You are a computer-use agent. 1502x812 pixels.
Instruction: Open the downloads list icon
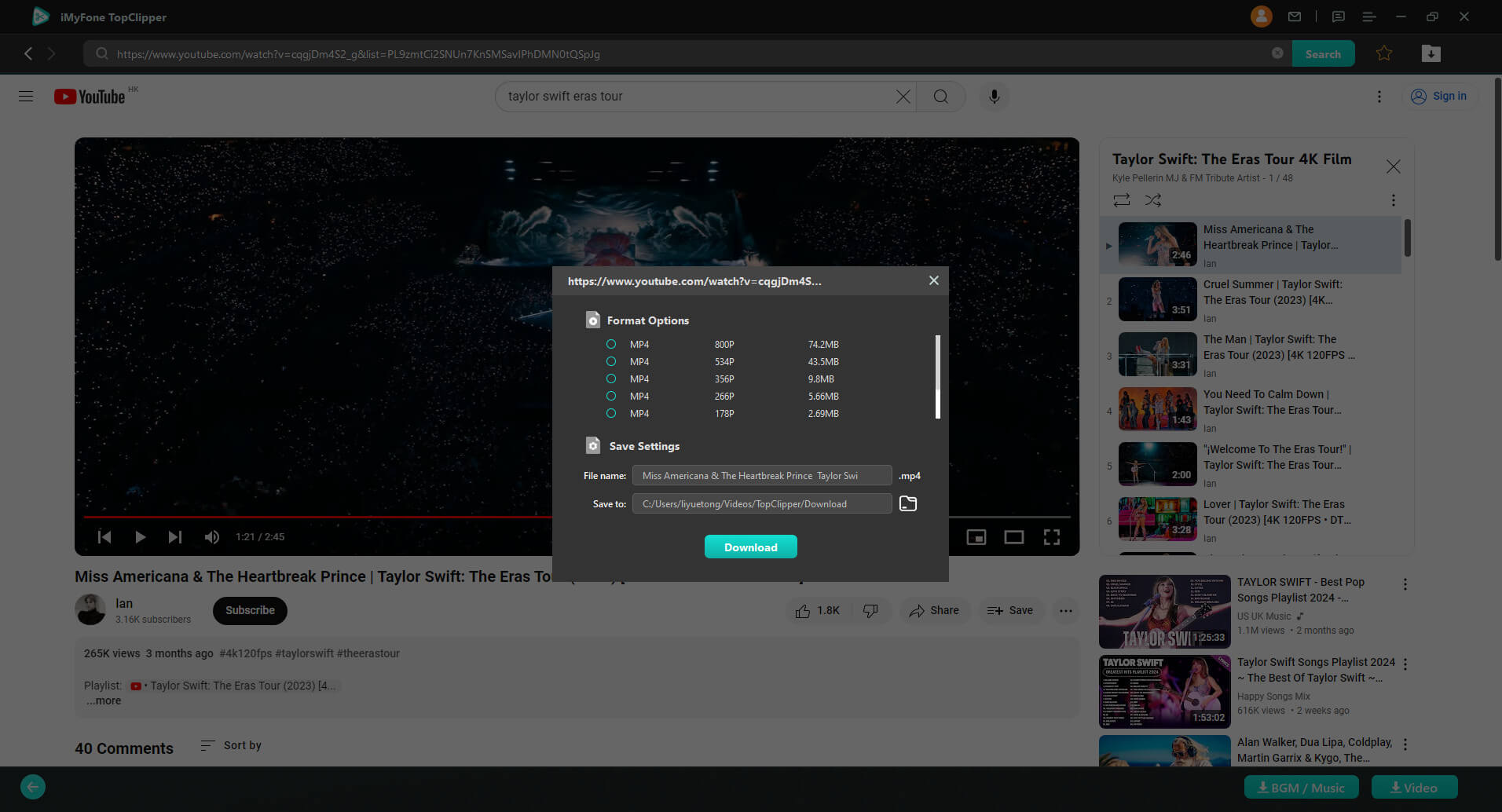[x=1431, y=53]
